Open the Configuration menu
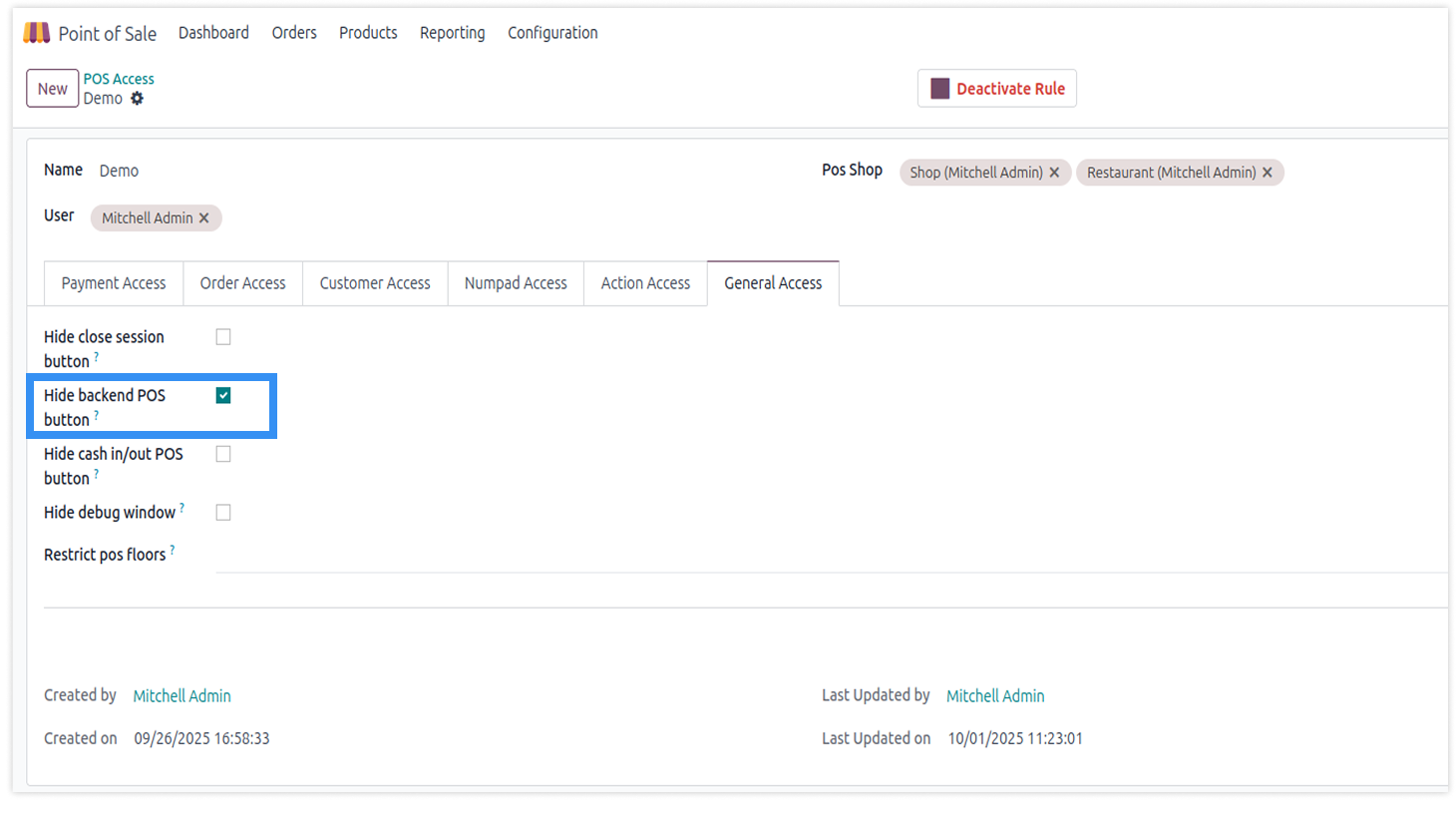Image resolution: width=1456 pixels, height=822 pixels. click(x=552, y=33)
